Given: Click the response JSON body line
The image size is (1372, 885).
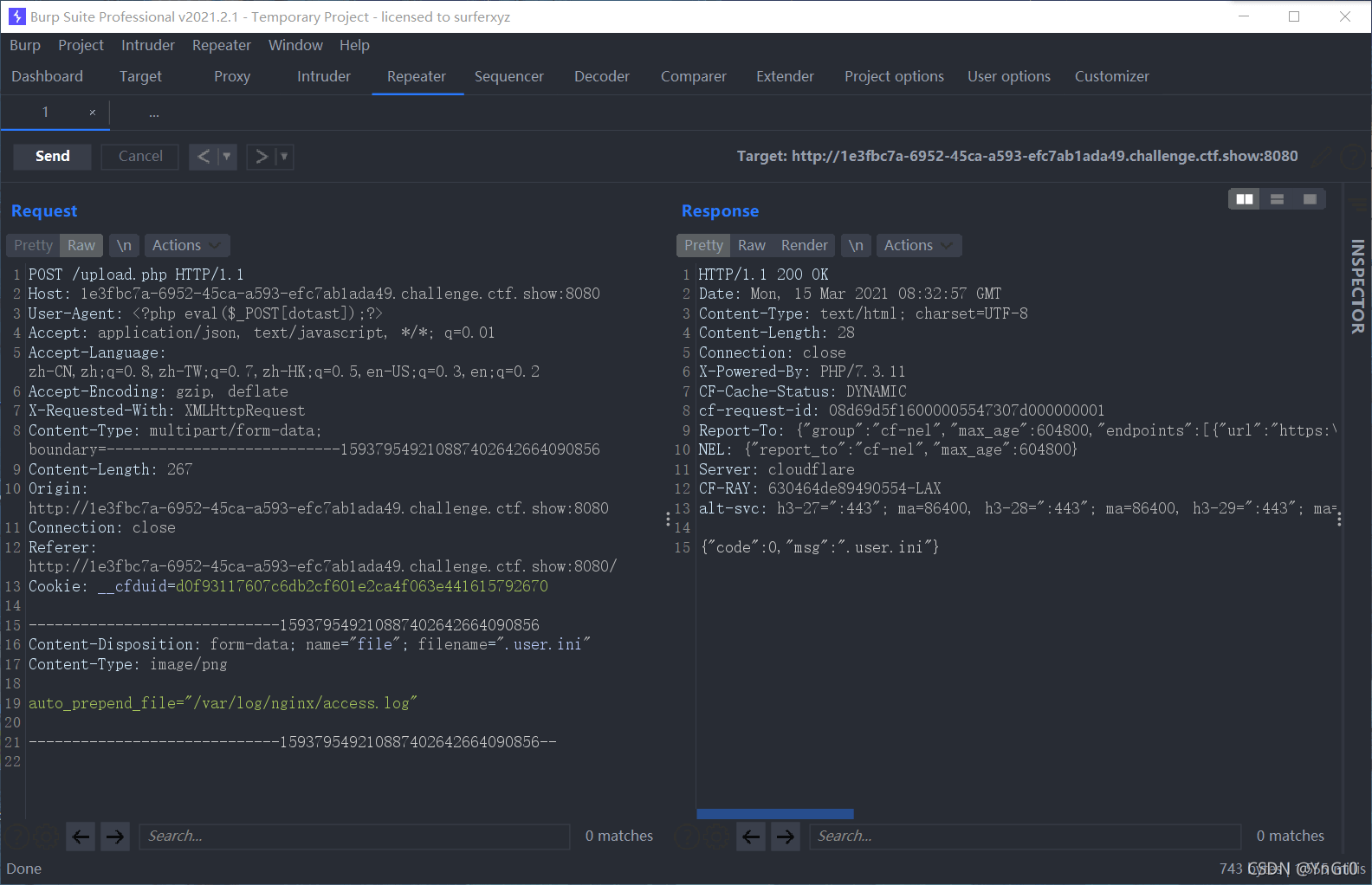Looking at the screenshot, I should (x=819, y=547).
